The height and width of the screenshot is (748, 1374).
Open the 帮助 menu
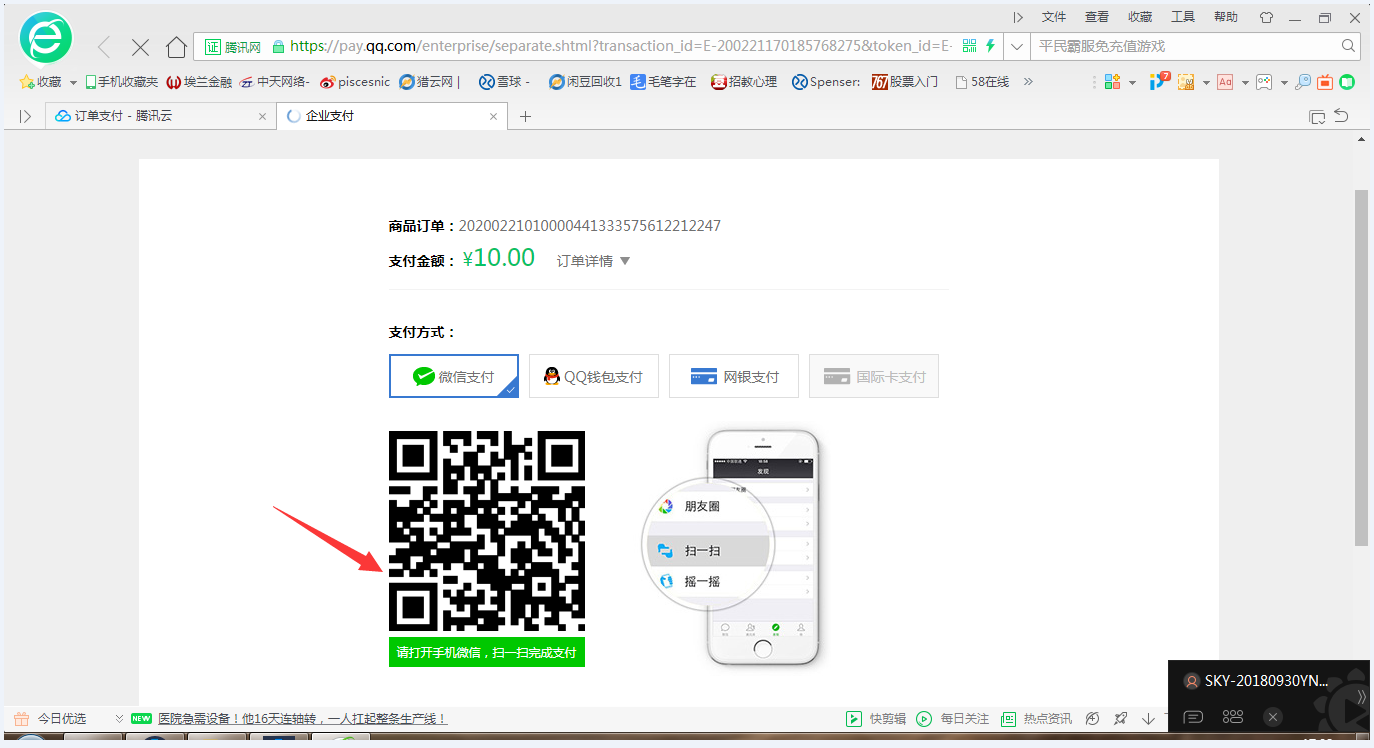click(1226, 17)
